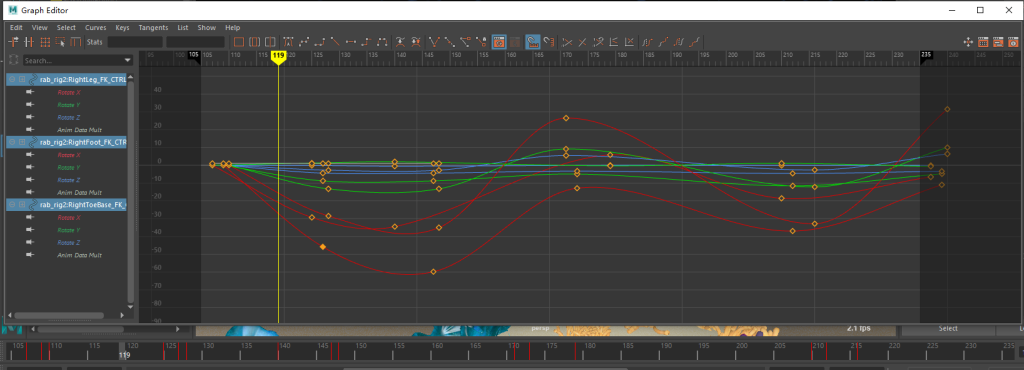Viewport: 1024px width, 370px height.
Task: Open the Curves menu
Action: [x=95, y=27]
